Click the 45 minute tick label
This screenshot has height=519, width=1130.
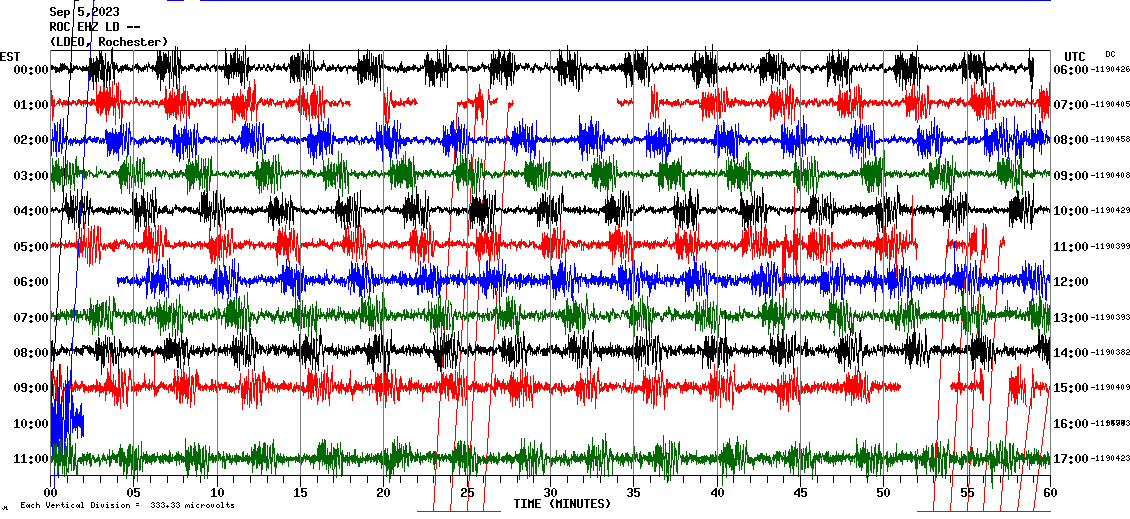(801, 492)
